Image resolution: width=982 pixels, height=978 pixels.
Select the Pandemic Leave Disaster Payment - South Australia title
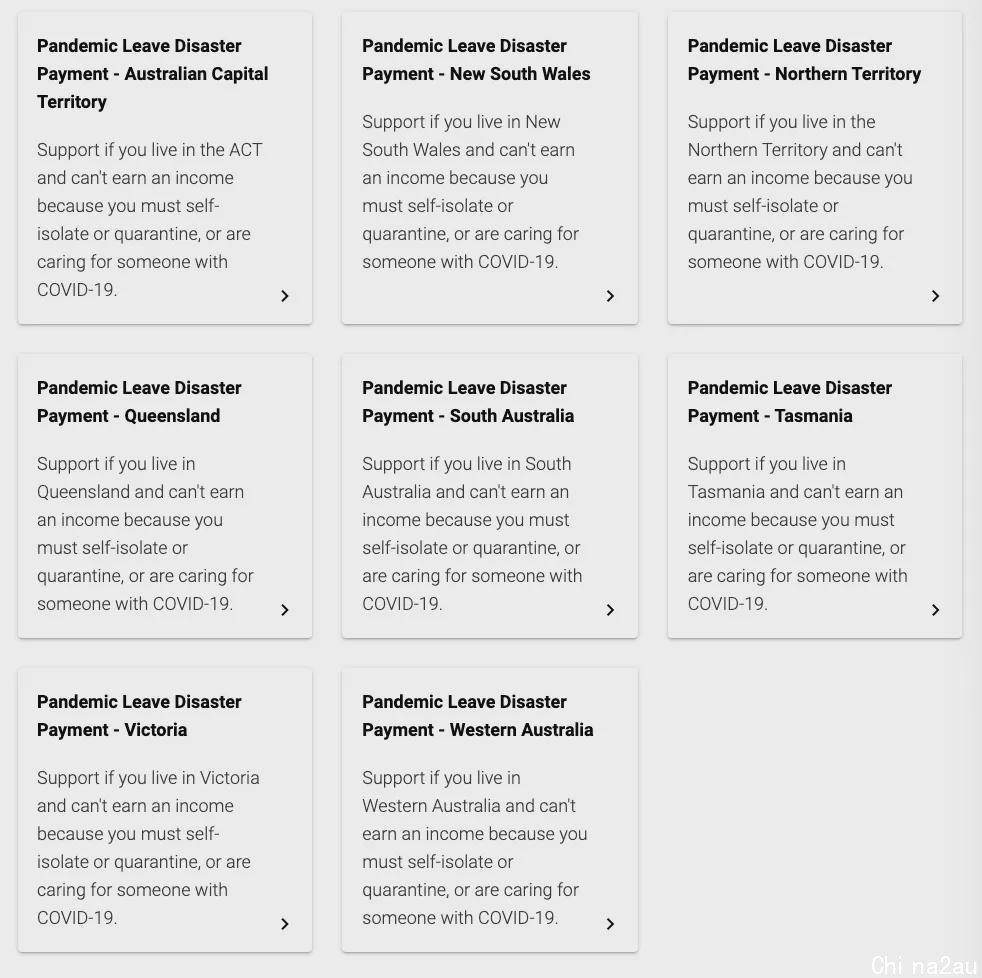click(x=468, y=401)
